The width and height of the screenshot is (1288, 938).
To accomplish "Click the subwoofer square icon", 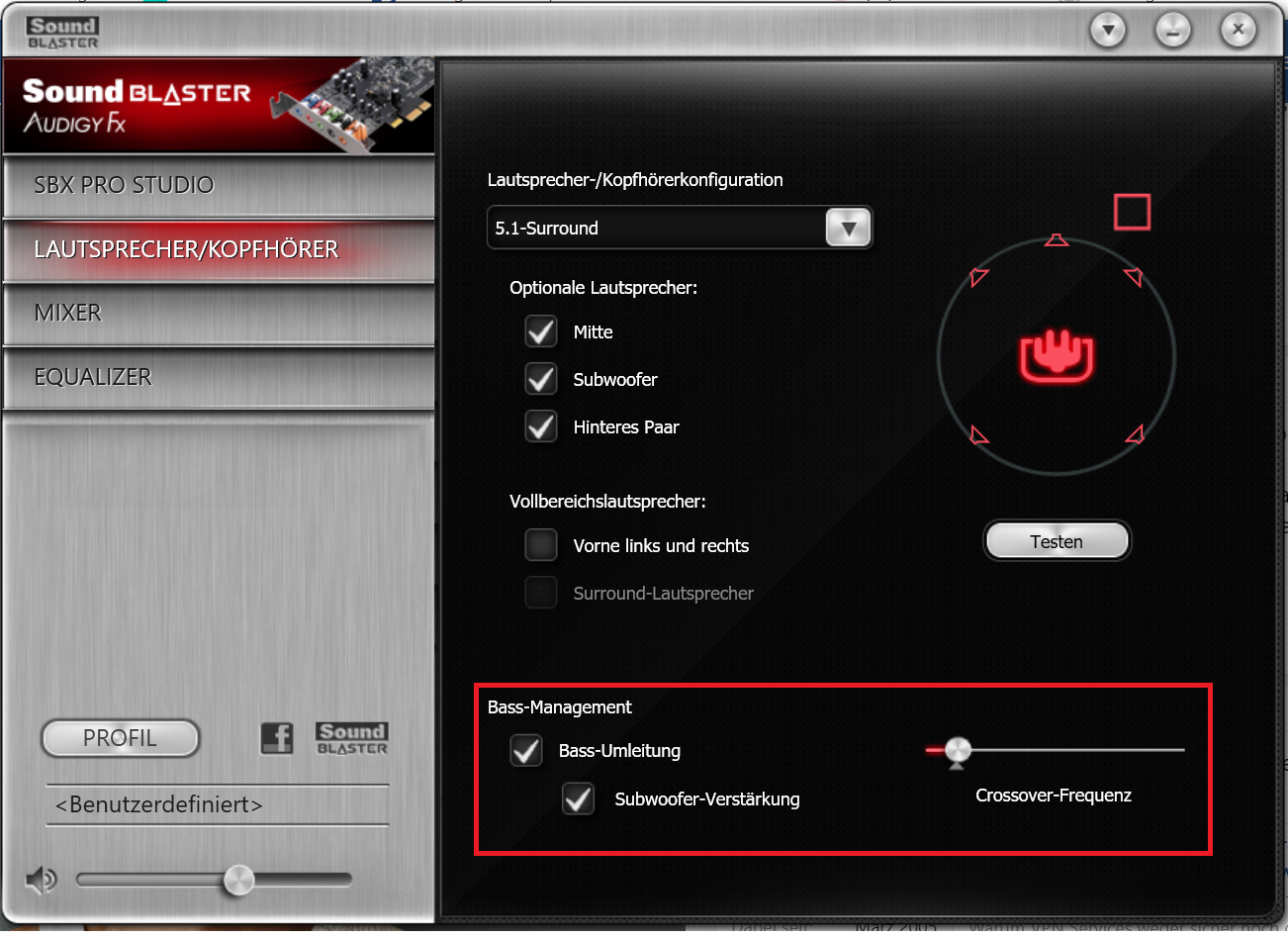I will click(x=1132, y=212).
